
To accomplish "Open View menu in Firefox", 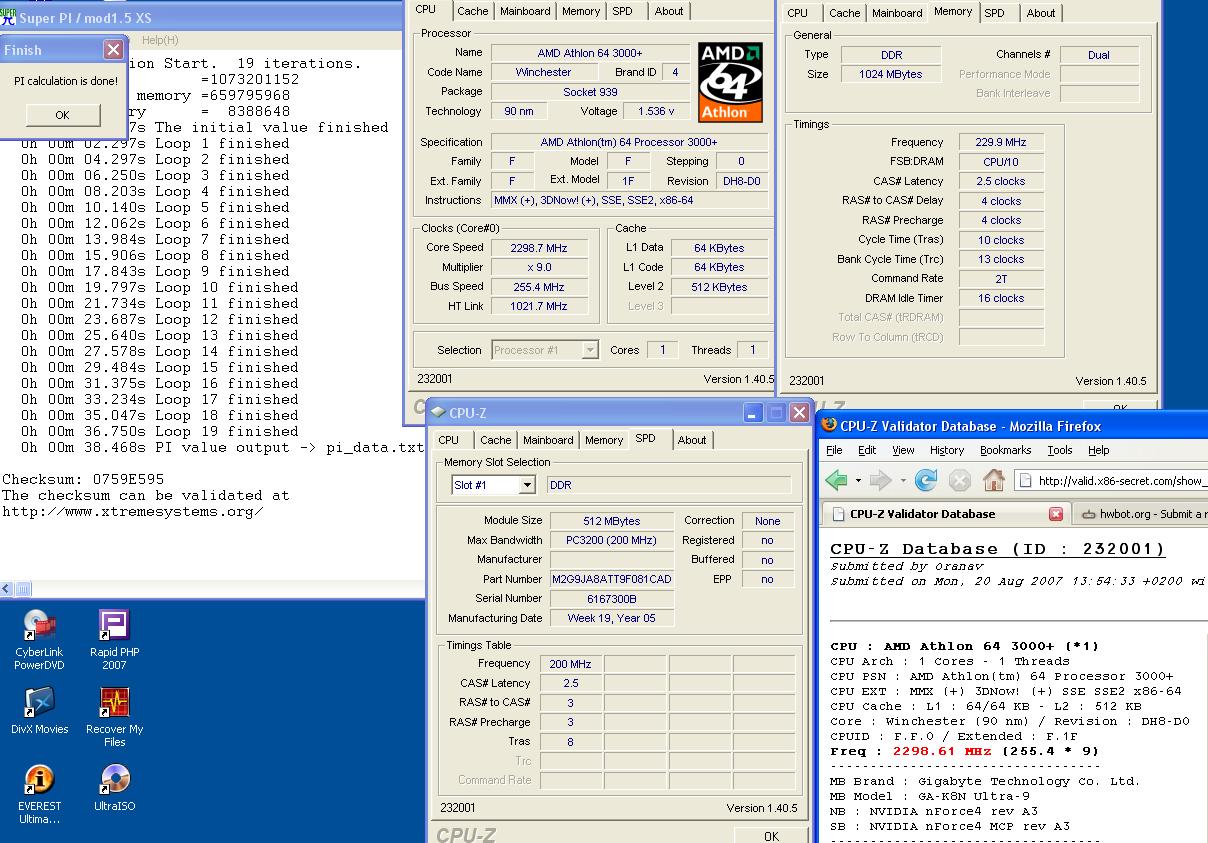I will [x=903, y=450].
